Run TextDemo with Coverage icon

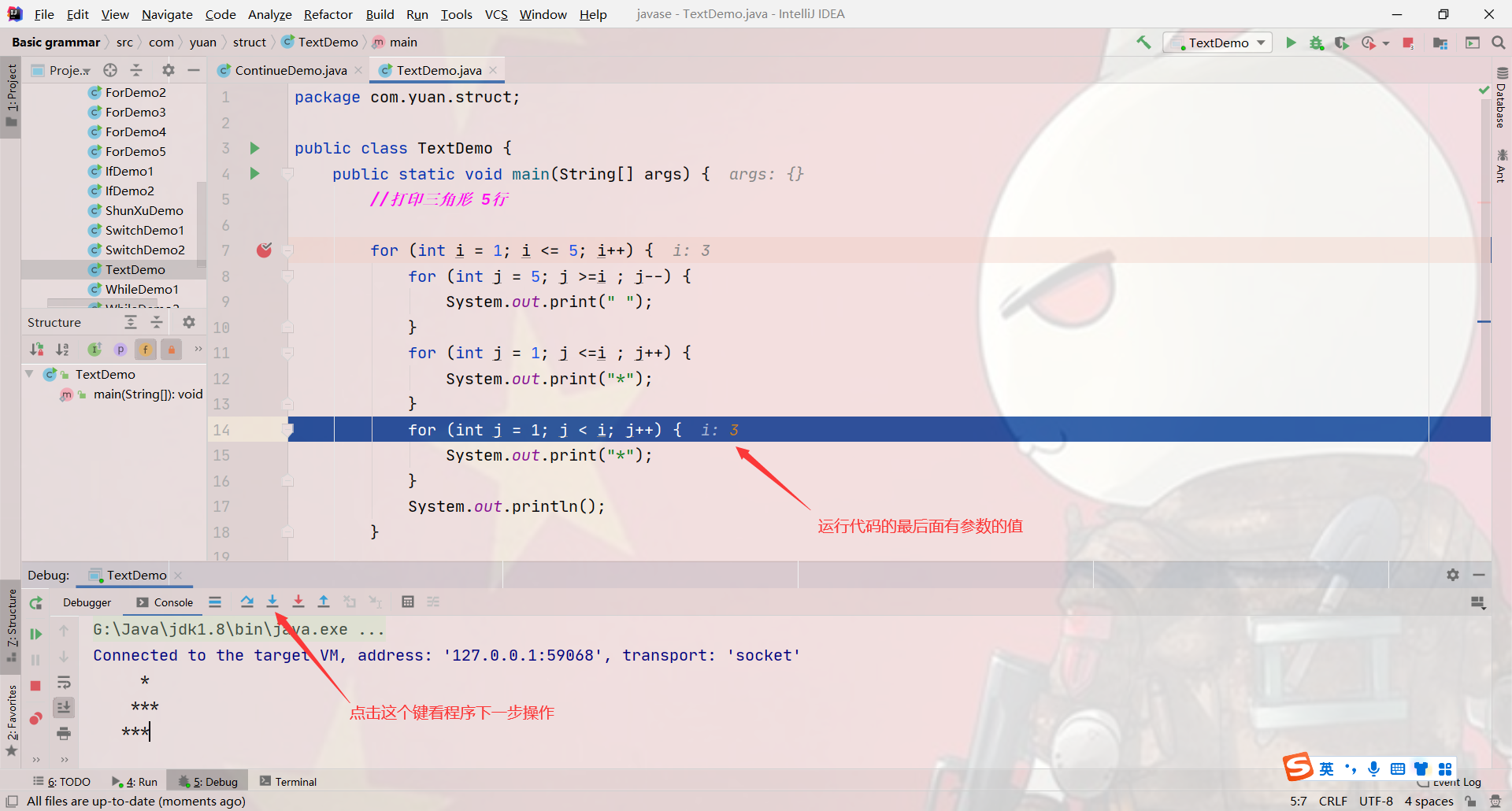(x=1341, y=43)
